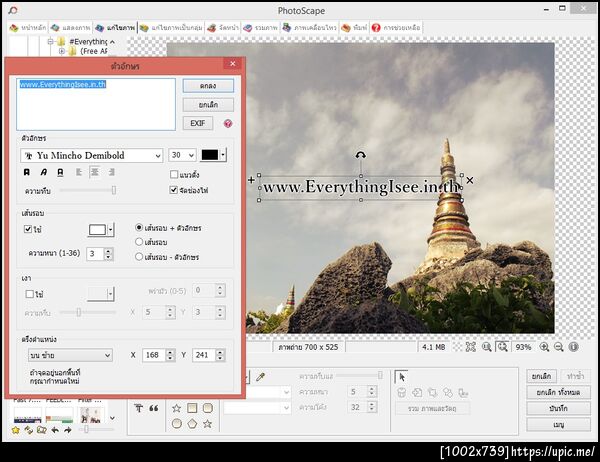This screenshot has width=600, height=462.
Task: Toggle bold text style in dialog
Action: 27,172
